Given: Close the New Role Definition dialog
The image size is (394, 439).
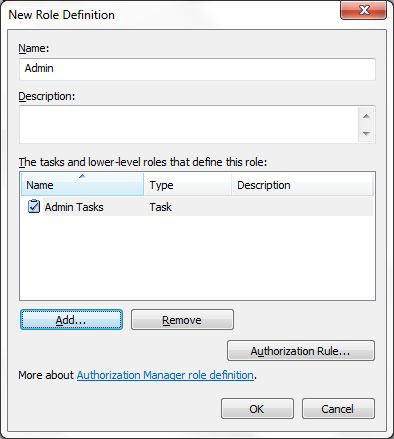Looking at the screenshot, I should (363, 10).
